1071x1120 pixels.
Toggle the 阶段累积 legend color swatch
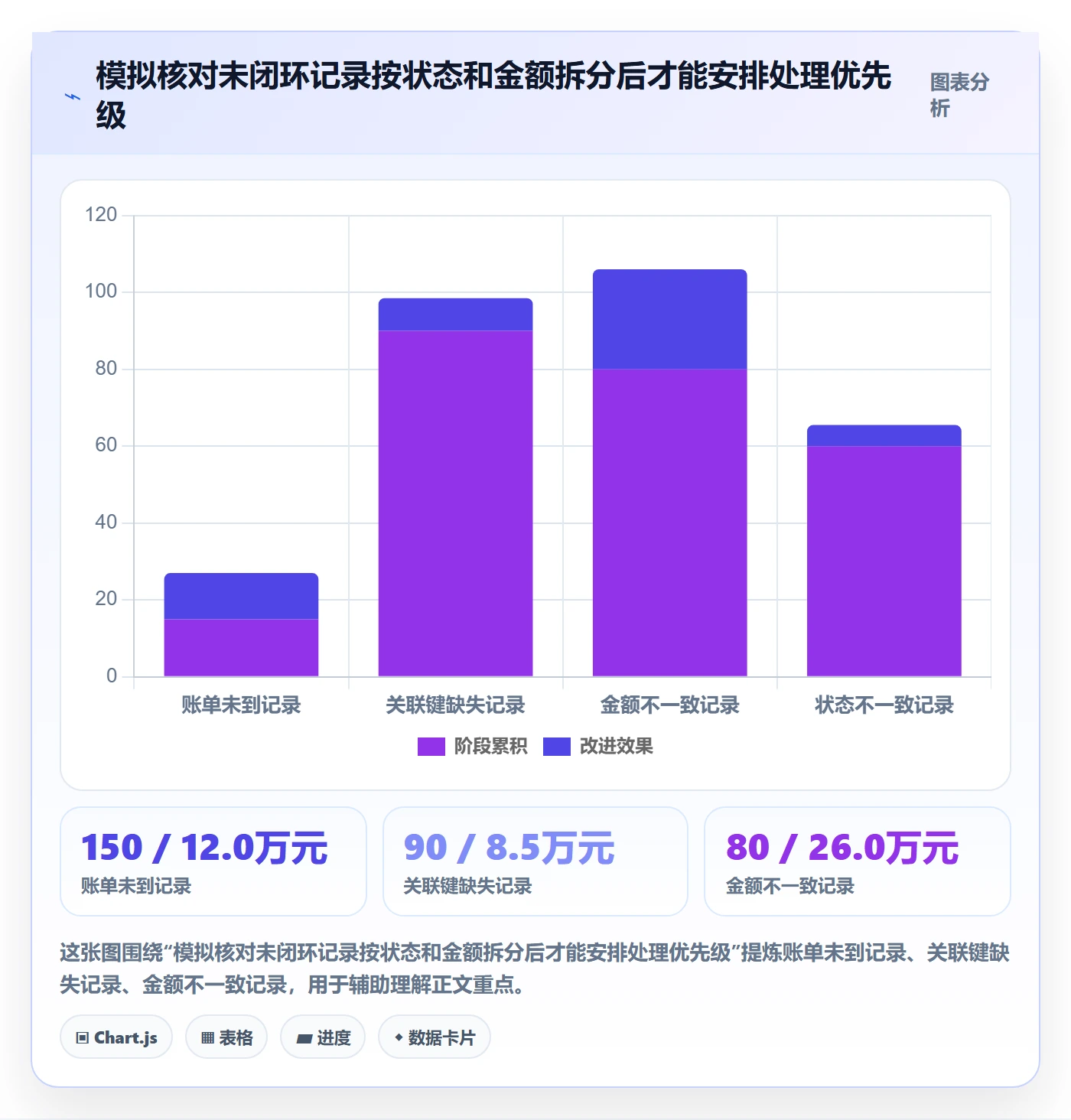click(x=431, y=747)
